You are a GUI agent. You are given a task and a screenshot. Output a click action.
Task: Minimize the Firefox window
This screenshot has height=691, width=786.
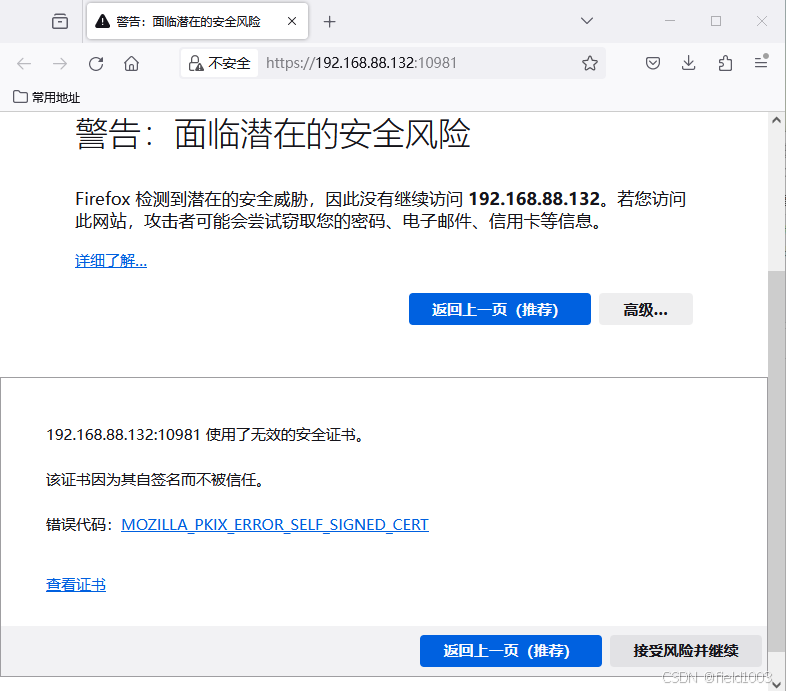coord(670,21)
